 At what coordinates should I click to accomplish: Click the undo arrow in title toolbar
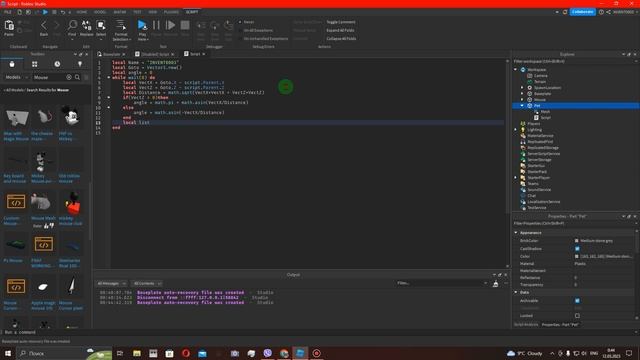pyautogui.click(x=63, y=12)
